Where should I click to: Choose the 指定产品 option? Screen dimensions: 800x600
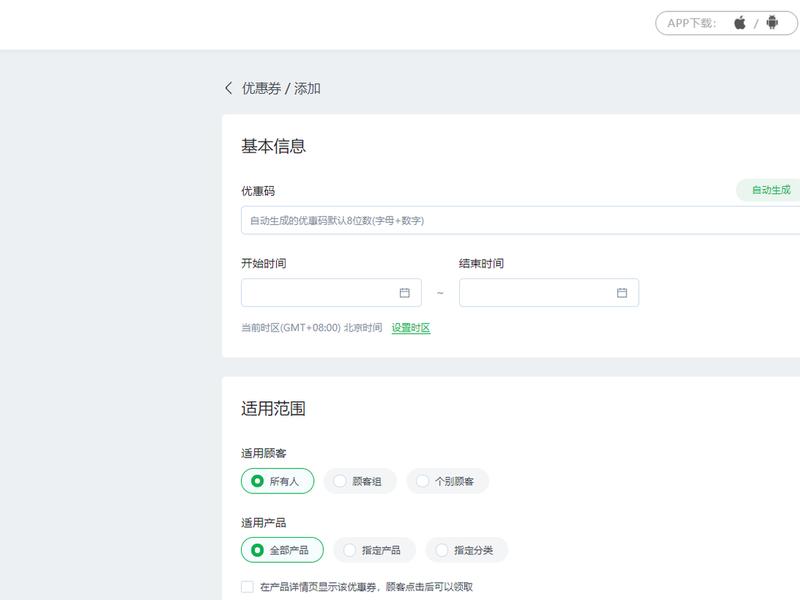coord(374,550)
